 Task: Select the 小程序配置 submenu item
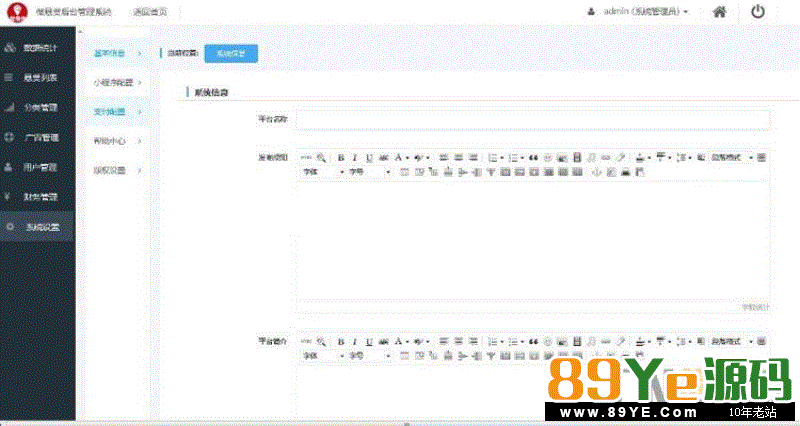pos(117,82)
